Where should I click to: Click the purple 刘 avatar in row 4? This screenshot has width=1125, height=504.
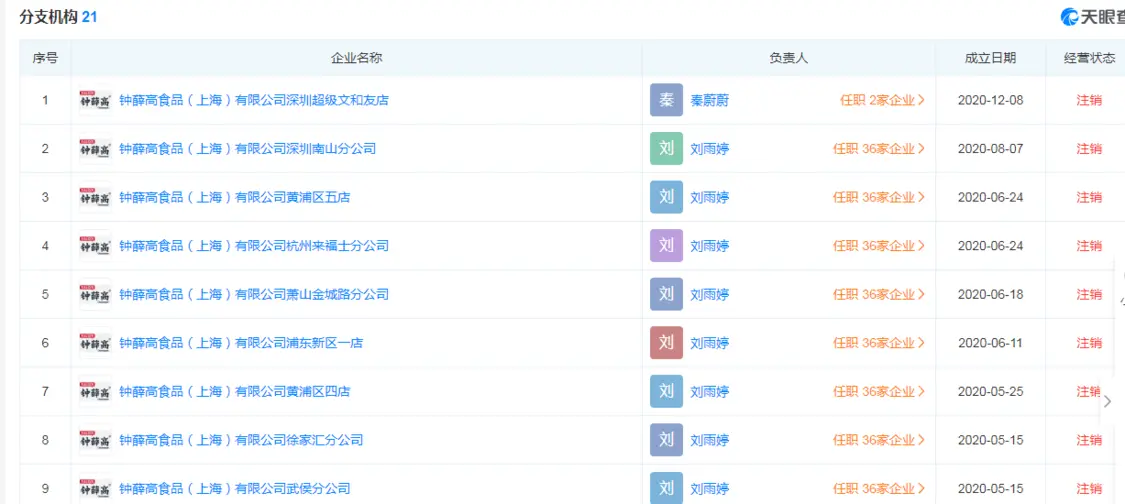[x=667, y=246]
